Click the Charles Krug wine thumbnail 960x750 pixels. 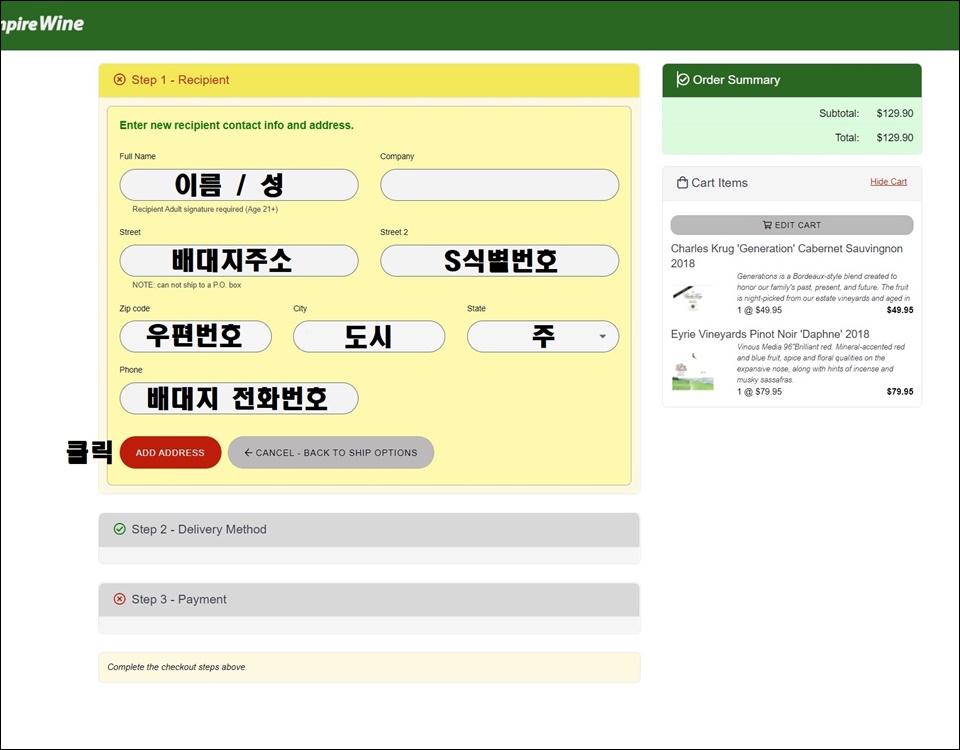[x=692, y=298]
